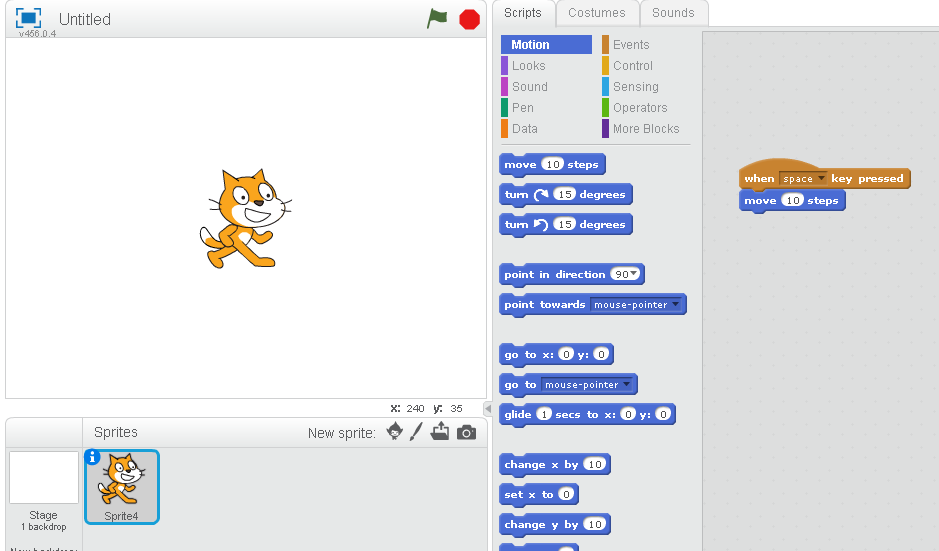Select the Stage backdrop thumbnail

[x=44, y=477]
